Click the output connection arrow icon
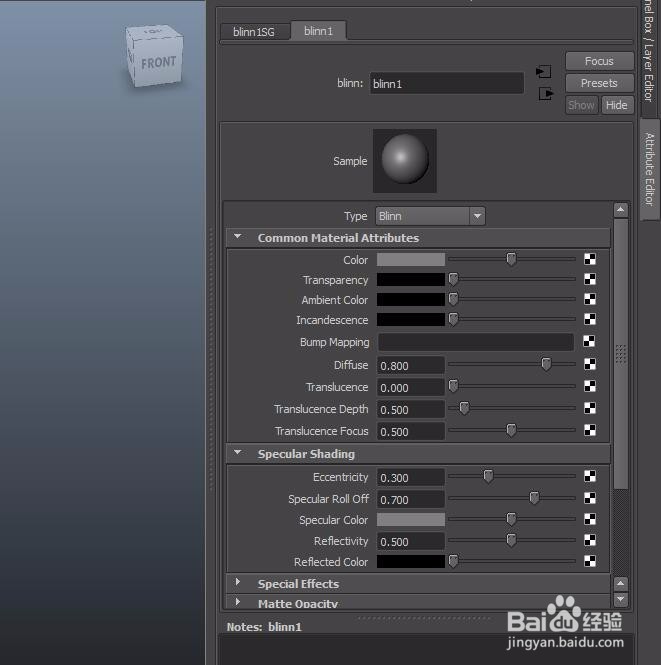Screen dimensions: 661x665 (x=546, y=93)
